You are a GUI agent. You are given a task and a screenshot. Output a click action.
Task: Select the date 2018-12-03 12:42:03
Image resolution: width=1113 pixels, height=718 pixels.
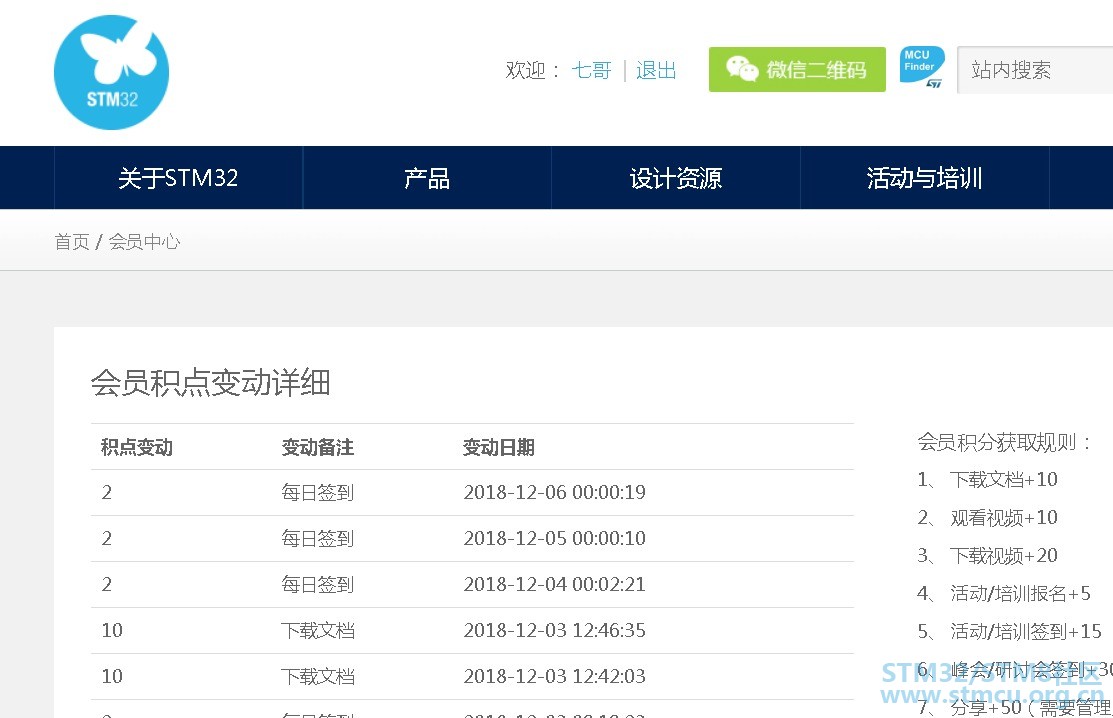point(554,676)
